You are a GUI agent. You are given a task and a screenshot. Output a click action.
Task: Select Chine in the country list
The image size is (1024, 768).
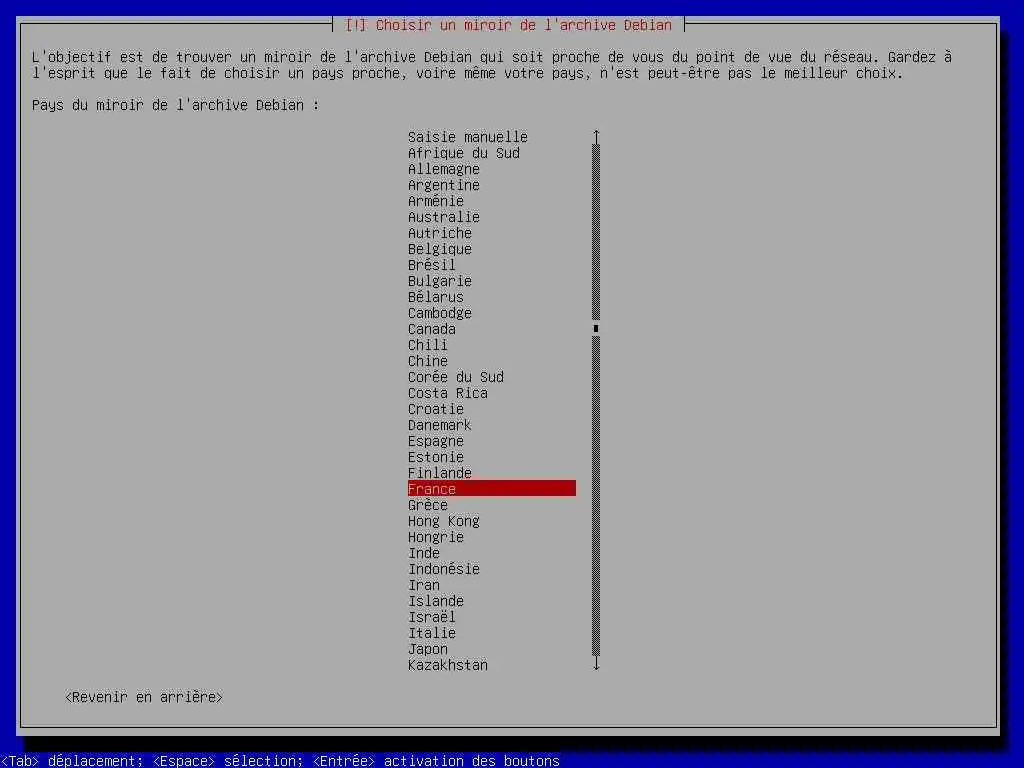click(x=428, y=361)
